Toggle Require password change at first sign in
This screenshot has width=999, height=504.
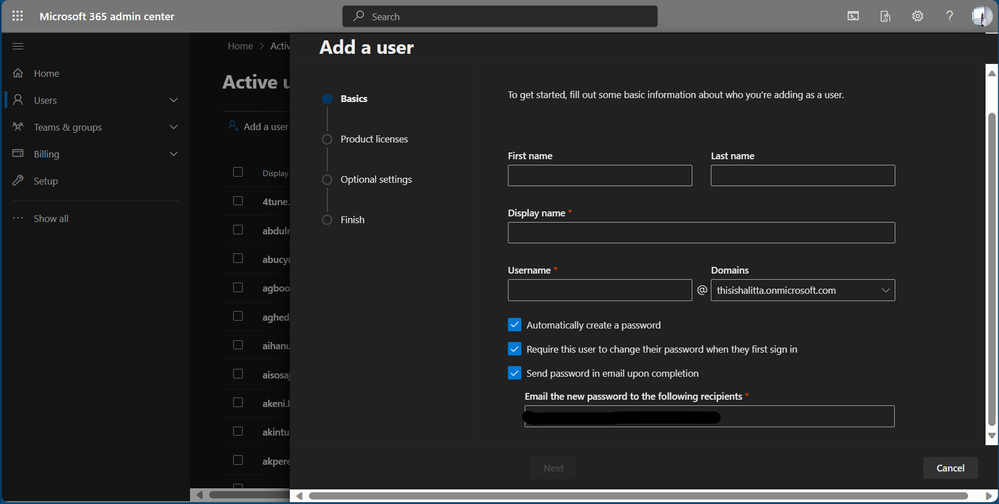coord(515,349)
